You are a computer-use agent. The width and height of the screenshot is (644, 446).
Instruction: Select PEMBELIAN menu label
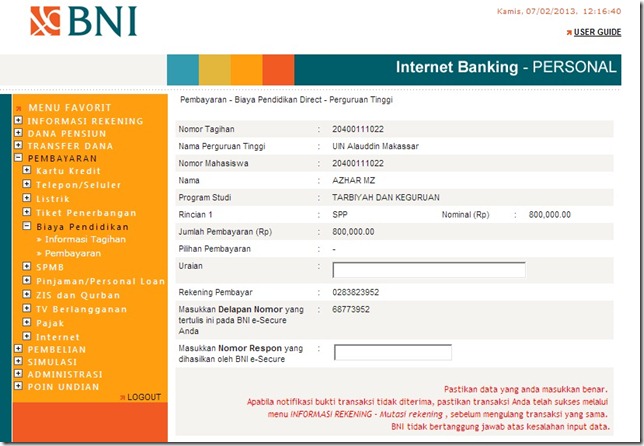point(57,349)
